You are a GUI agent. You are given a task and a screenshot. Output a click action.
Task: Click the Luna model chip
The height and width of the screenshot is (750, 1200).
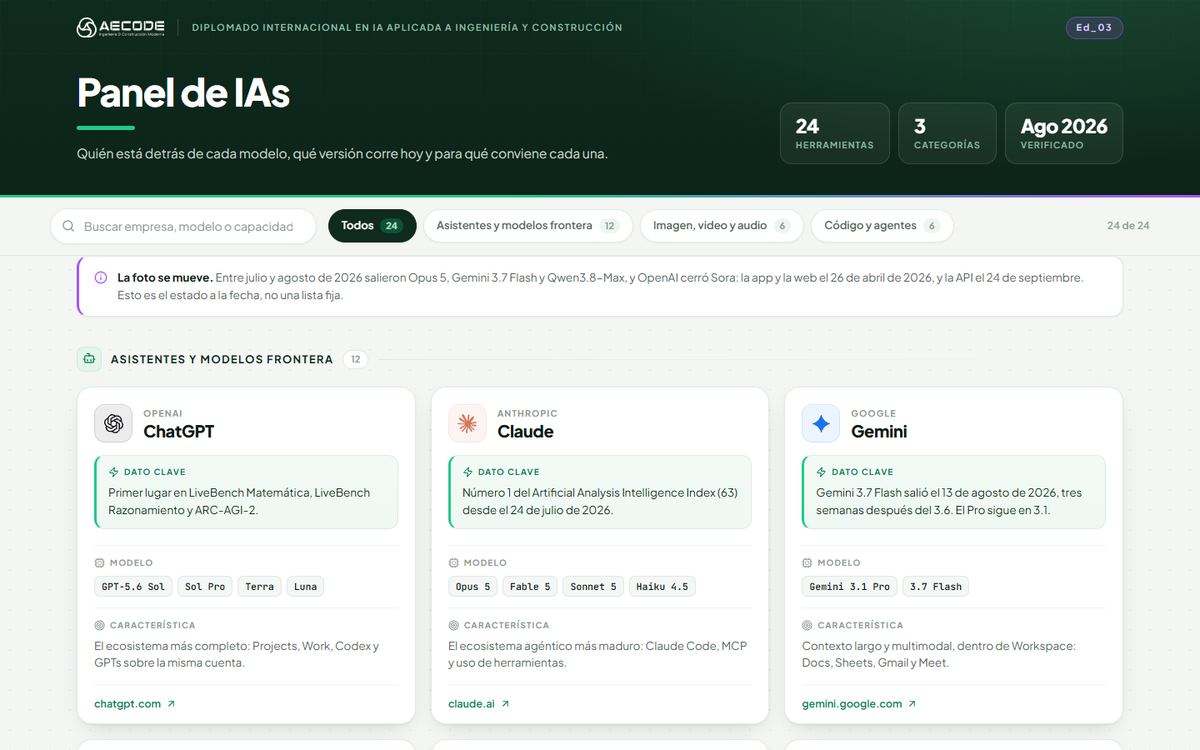coord(306,587)
